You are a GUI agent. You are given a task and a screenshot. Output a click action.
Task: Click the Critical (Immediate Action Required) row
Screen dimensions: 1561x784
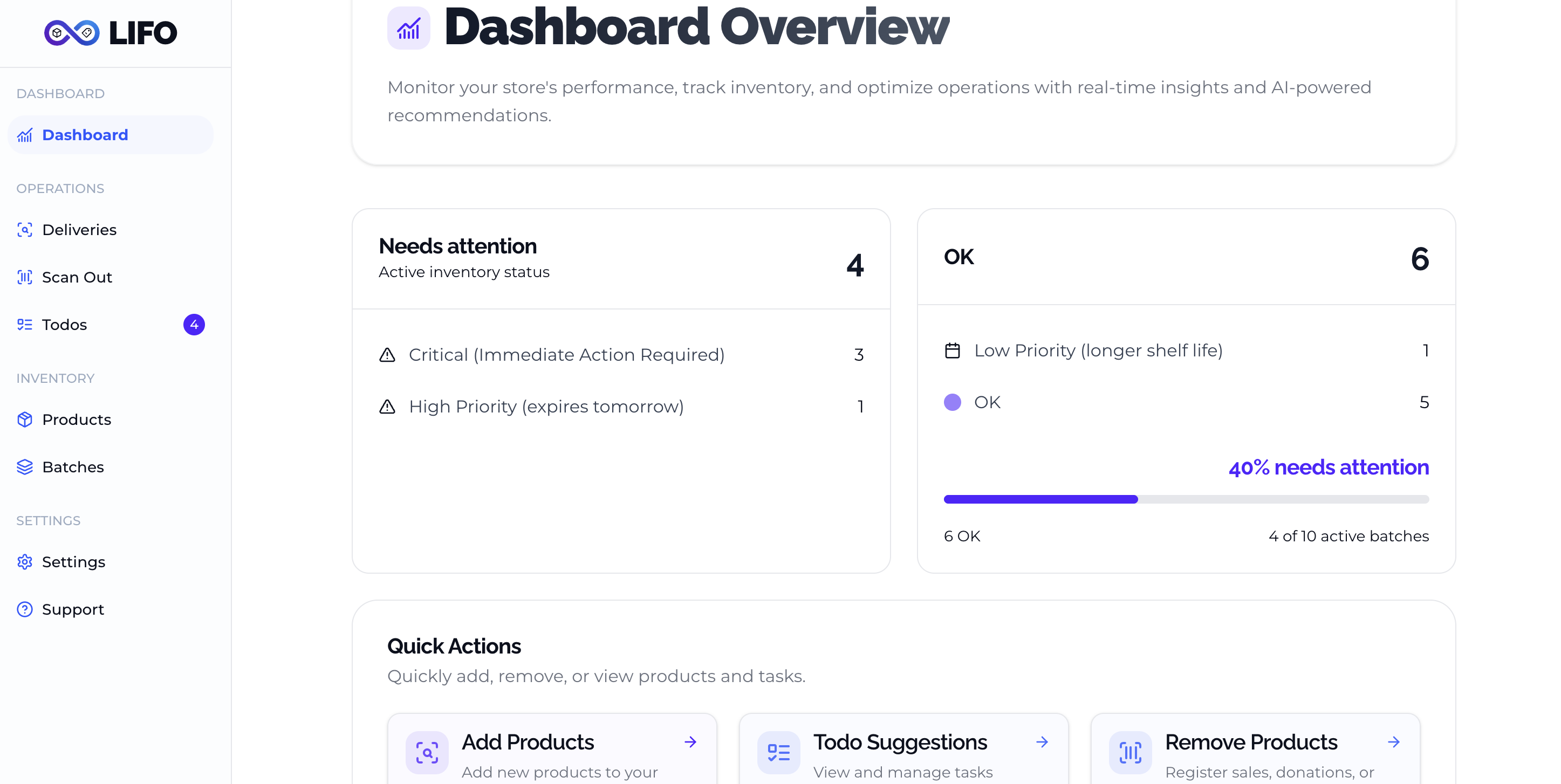[x=566, y=354]
